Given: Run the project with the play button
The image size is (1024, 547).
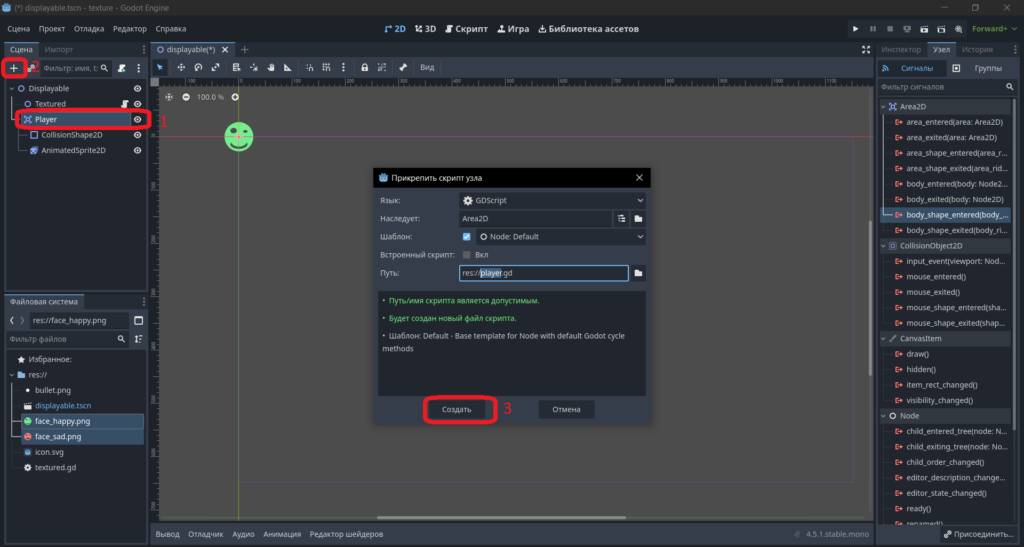Looking at the screenshot, I should 856,29.
